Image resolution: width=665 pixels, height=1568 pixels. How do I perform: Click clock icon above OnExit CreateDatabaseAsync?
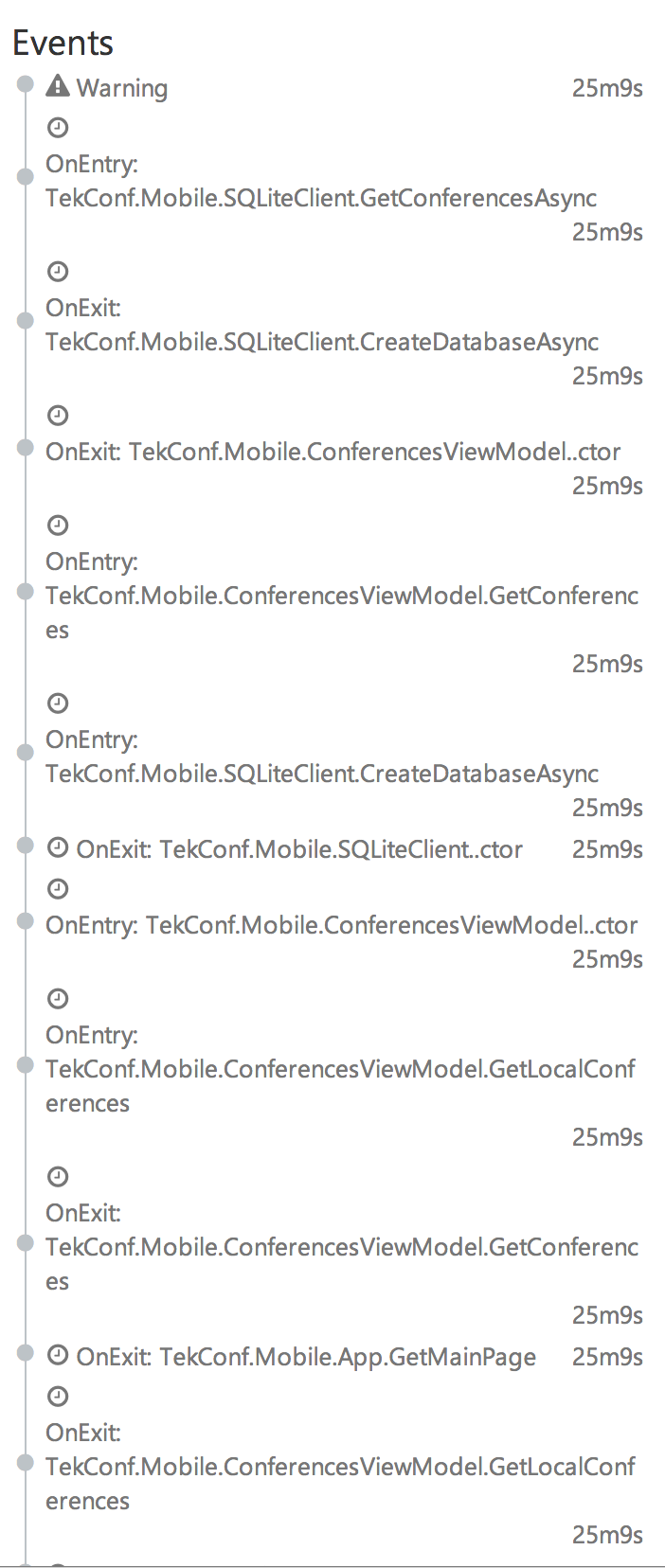pos(58,272)
